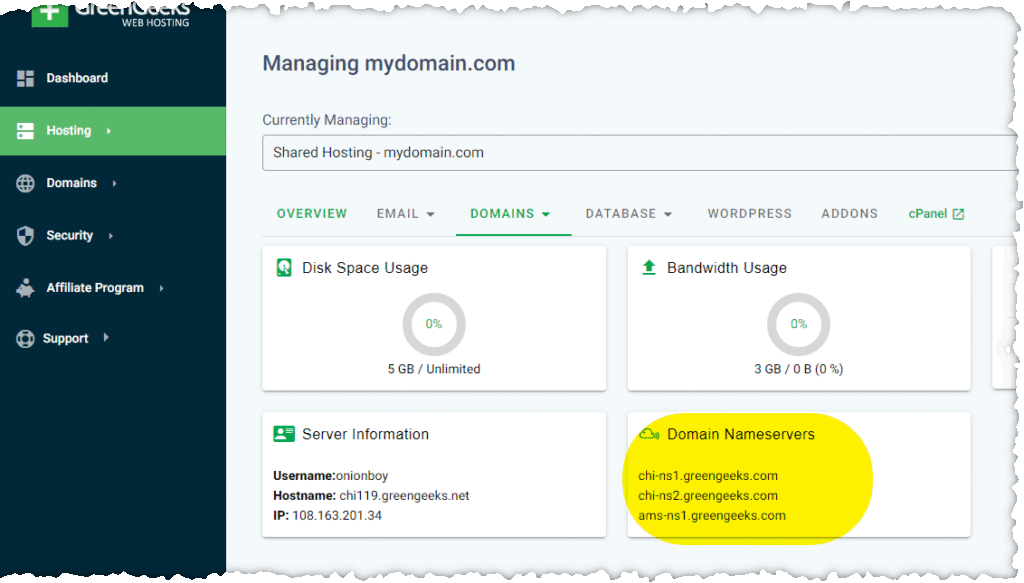Click the Server Information card icon

pyautogui.click(x=284, y=434)
